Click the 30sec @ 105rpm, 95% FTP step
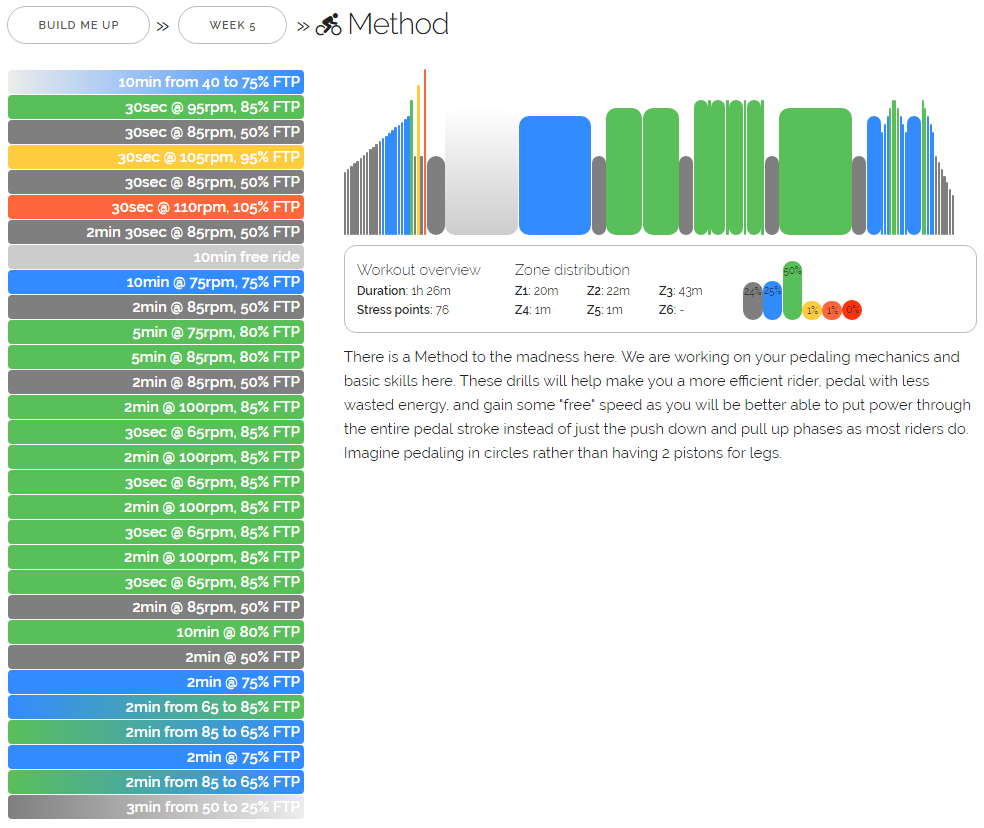The image size is (984, 828). [156, 157]
